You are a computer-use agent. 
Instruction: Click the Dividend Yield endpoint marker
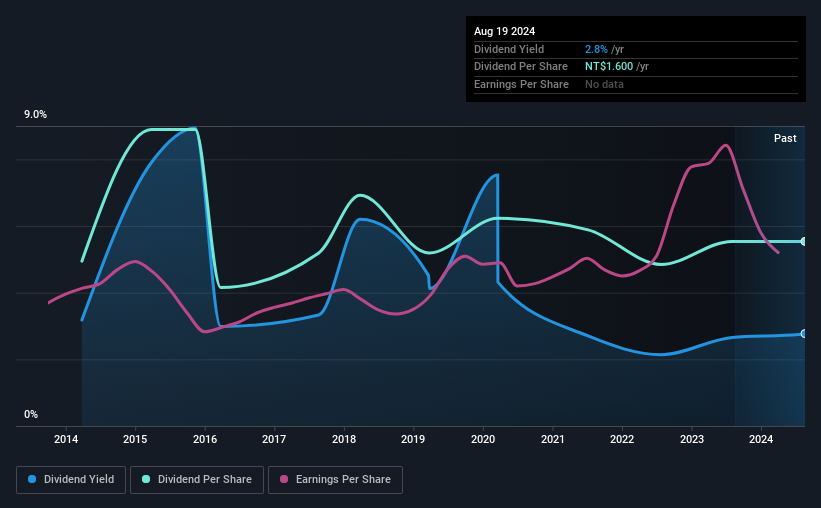click(804, 334)
